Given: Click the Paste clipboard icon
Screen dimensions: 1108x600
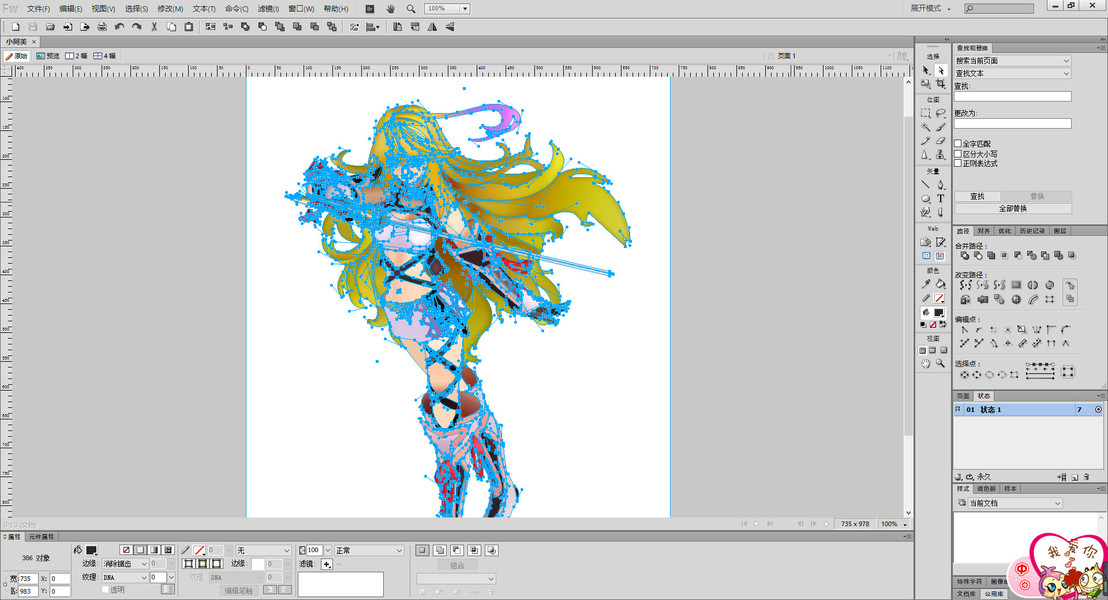Looking at the screenshot, I should pyautogui.click(x=189, y=27).
